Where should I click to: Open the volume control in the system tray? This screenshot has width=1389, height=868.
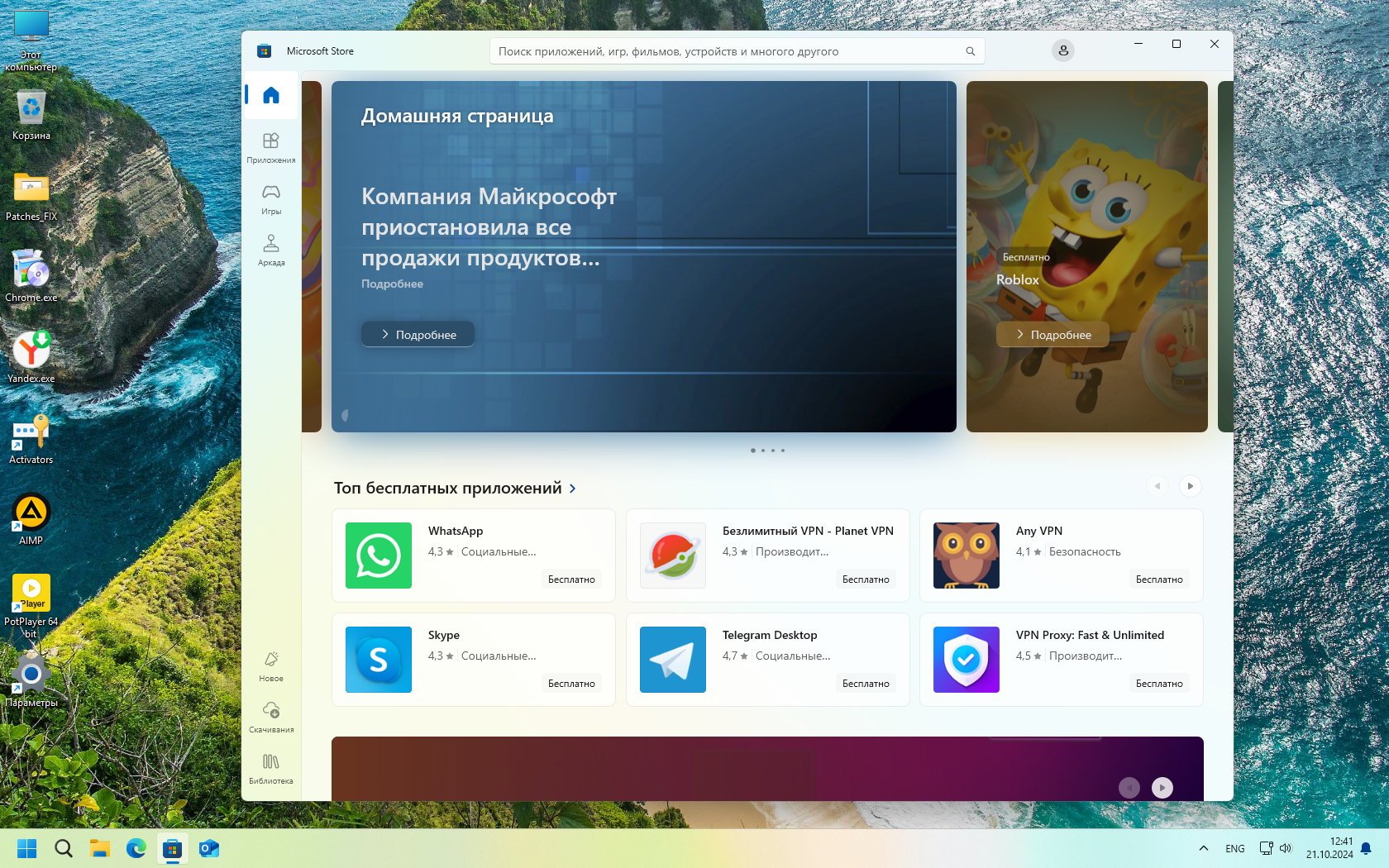[1286, 848]
